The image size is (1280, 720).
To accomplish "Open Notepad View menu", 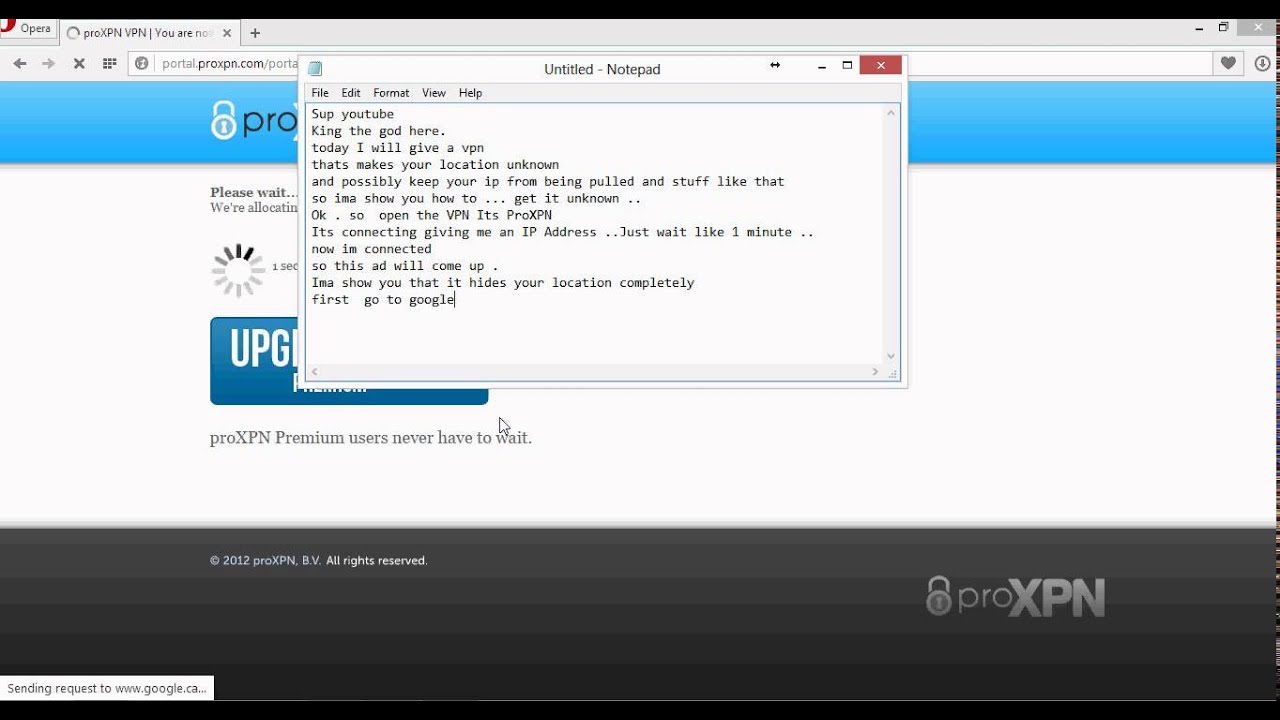I will tap(434, 93).
